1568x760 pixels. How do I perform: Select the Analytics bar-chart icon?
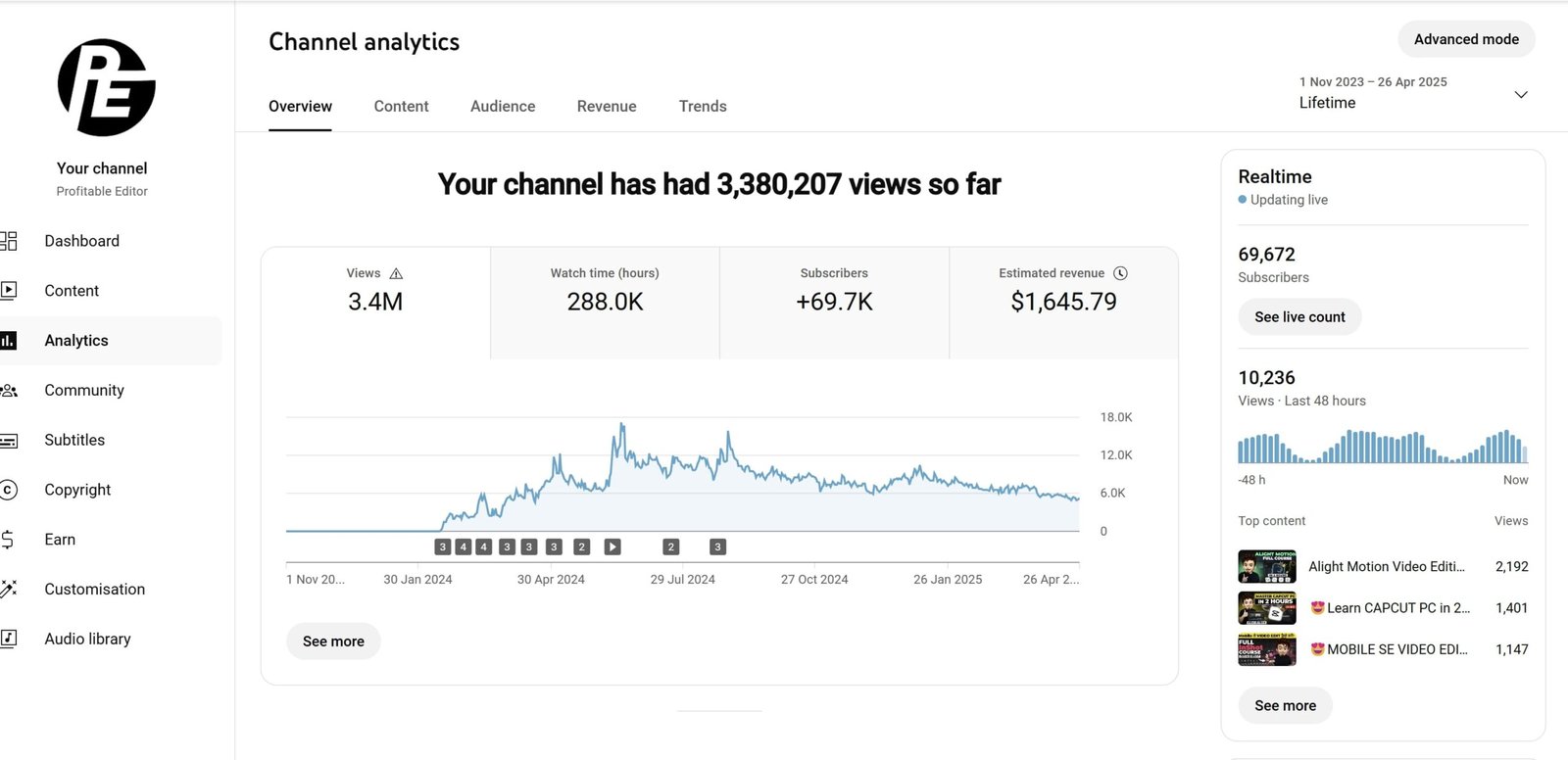click(9, 340)
